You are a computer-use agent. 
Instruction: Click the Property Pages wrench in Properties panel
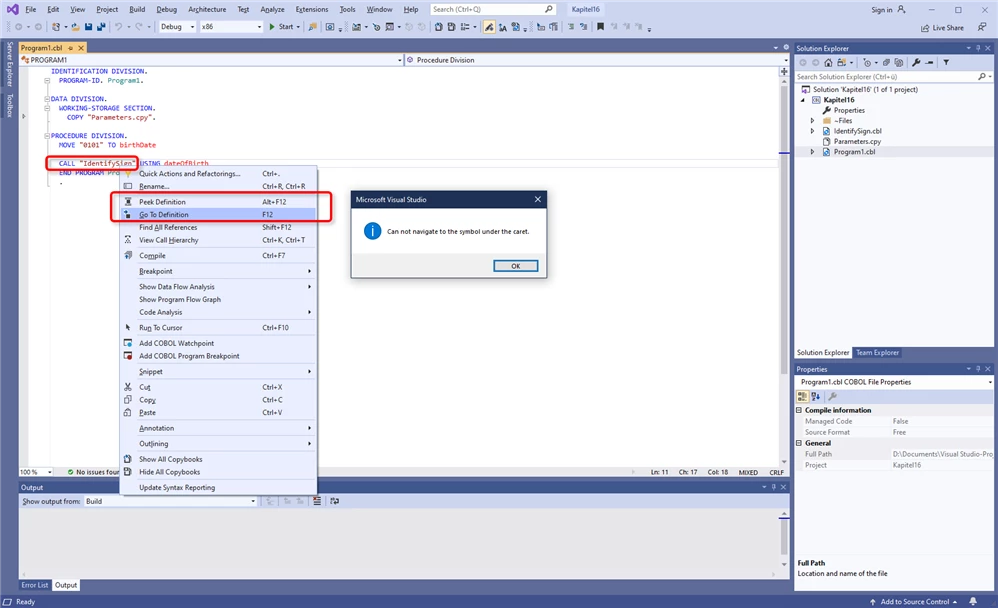click(833, 396)
